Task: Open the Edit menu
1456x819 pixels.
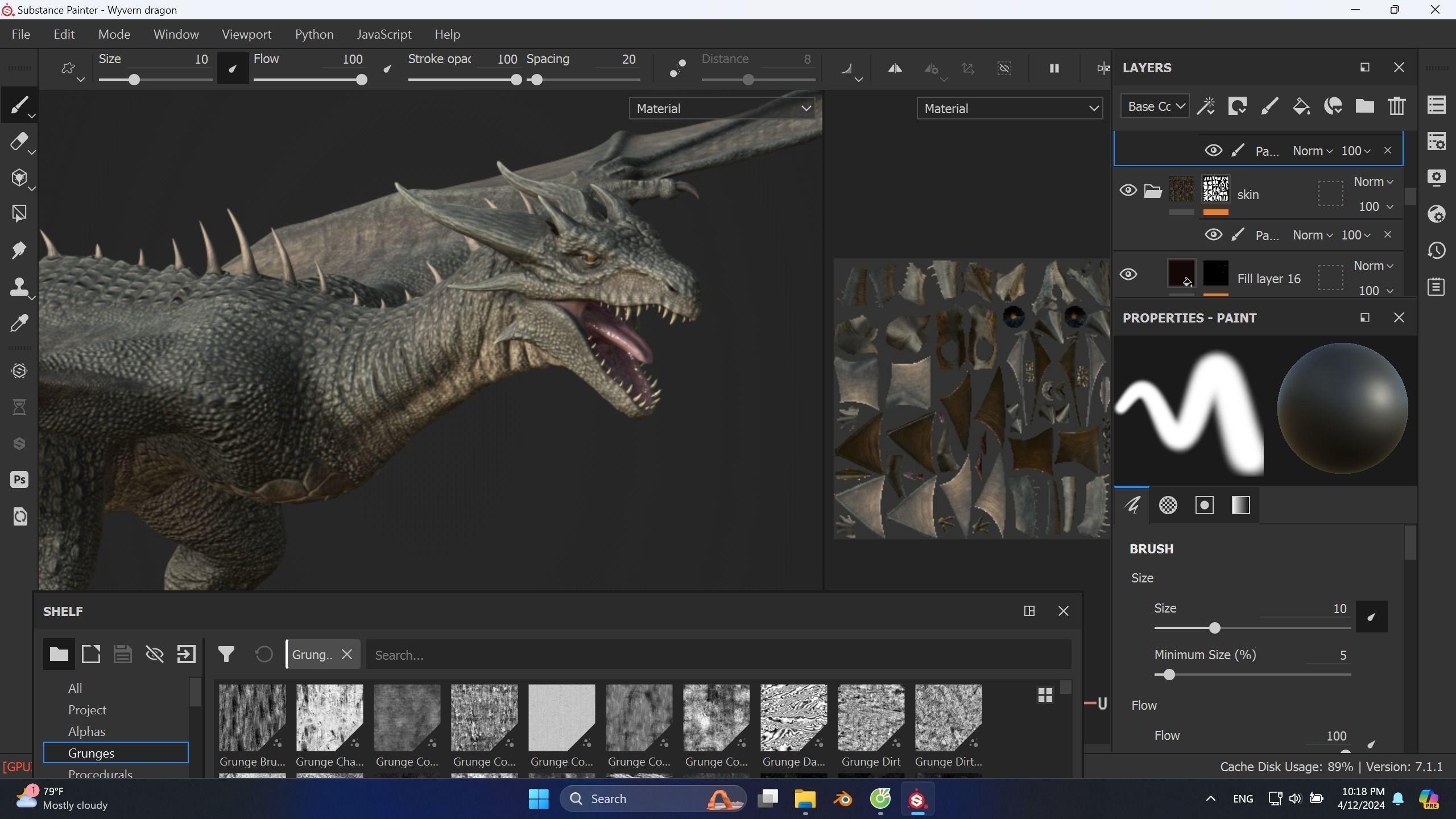Action: (x=64, y=34)
